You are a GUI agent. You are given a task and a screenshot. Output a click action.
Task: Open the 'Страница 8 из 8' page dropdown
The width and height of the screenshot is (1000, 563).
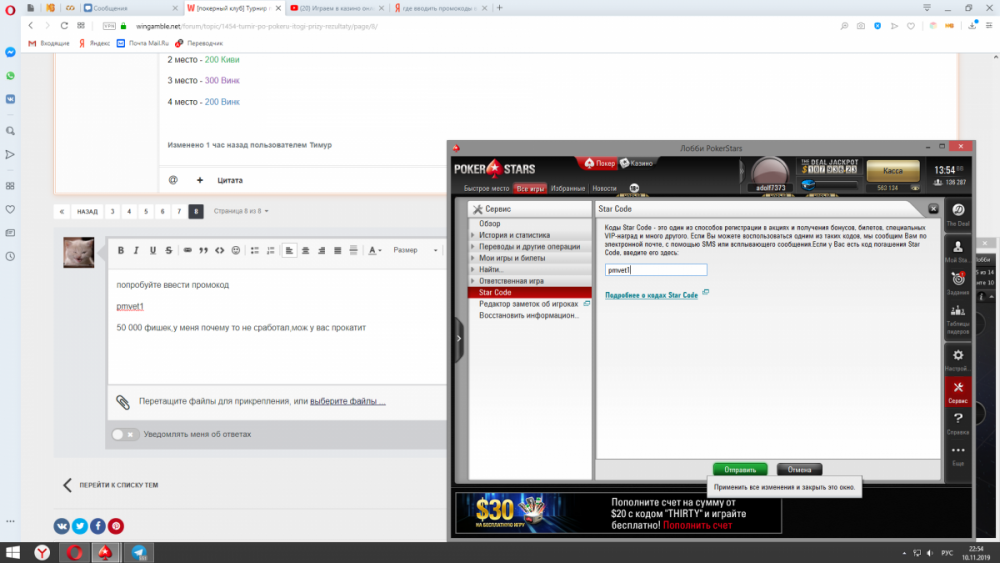(241, 211)
